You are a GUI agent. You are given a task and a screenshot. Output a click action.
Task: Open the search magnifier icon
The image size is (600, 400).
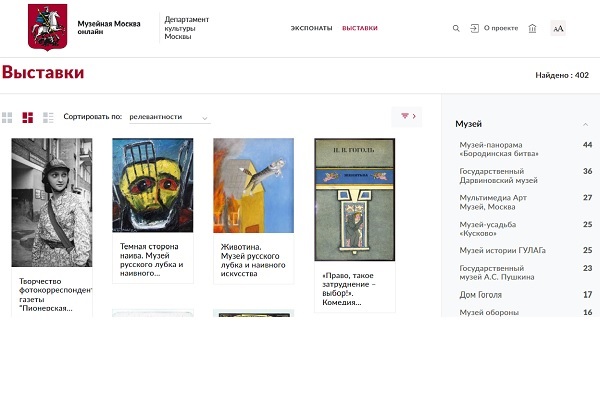point(456,28)
